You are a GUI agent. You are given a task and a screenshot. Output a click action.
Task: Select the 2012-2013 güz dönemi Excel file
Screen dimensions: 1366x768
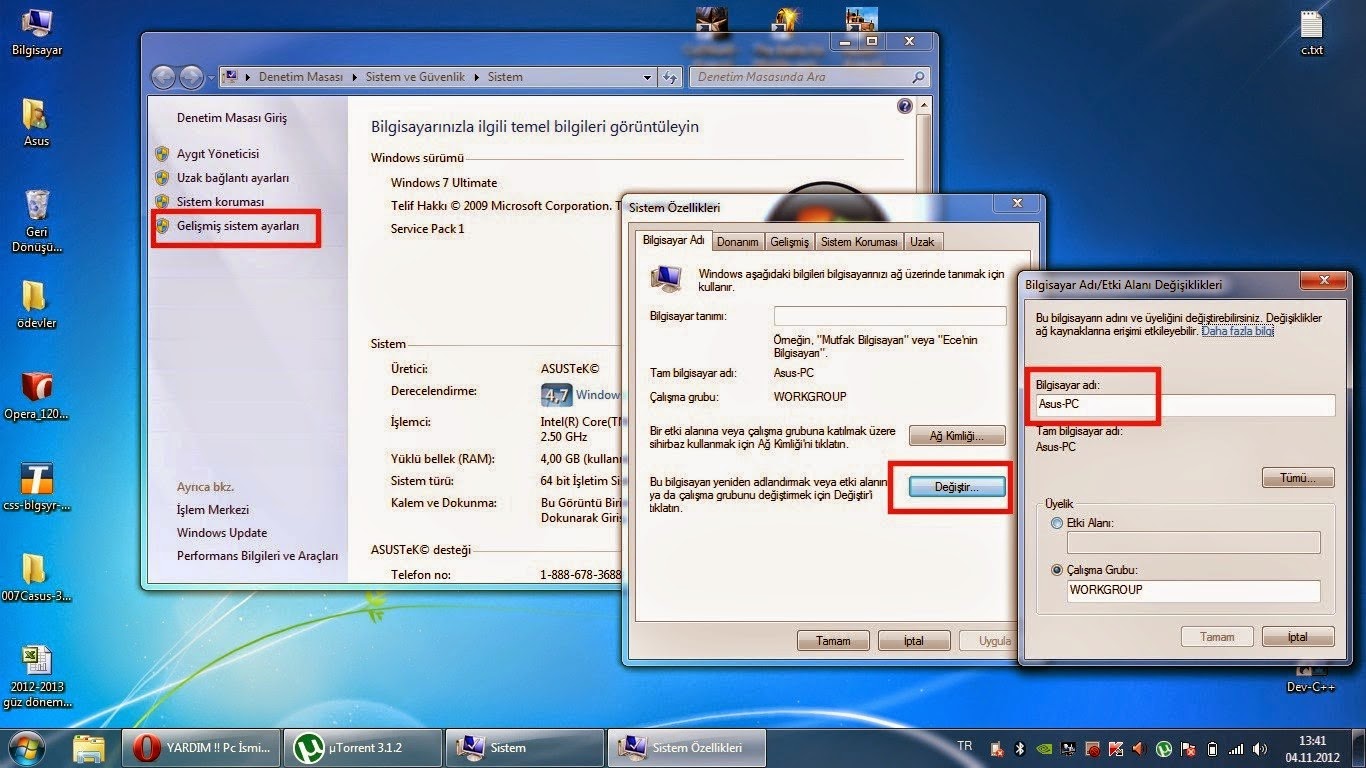37,676
